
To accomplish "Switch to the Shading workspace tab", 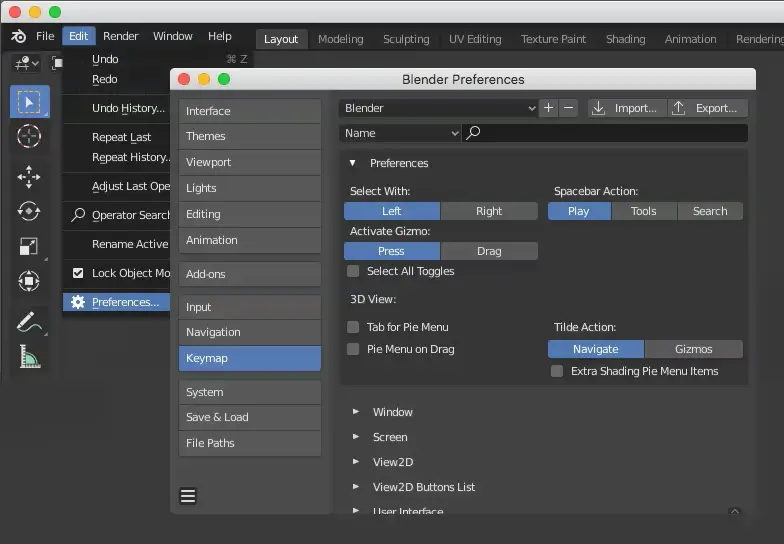I will click(626, 39).
